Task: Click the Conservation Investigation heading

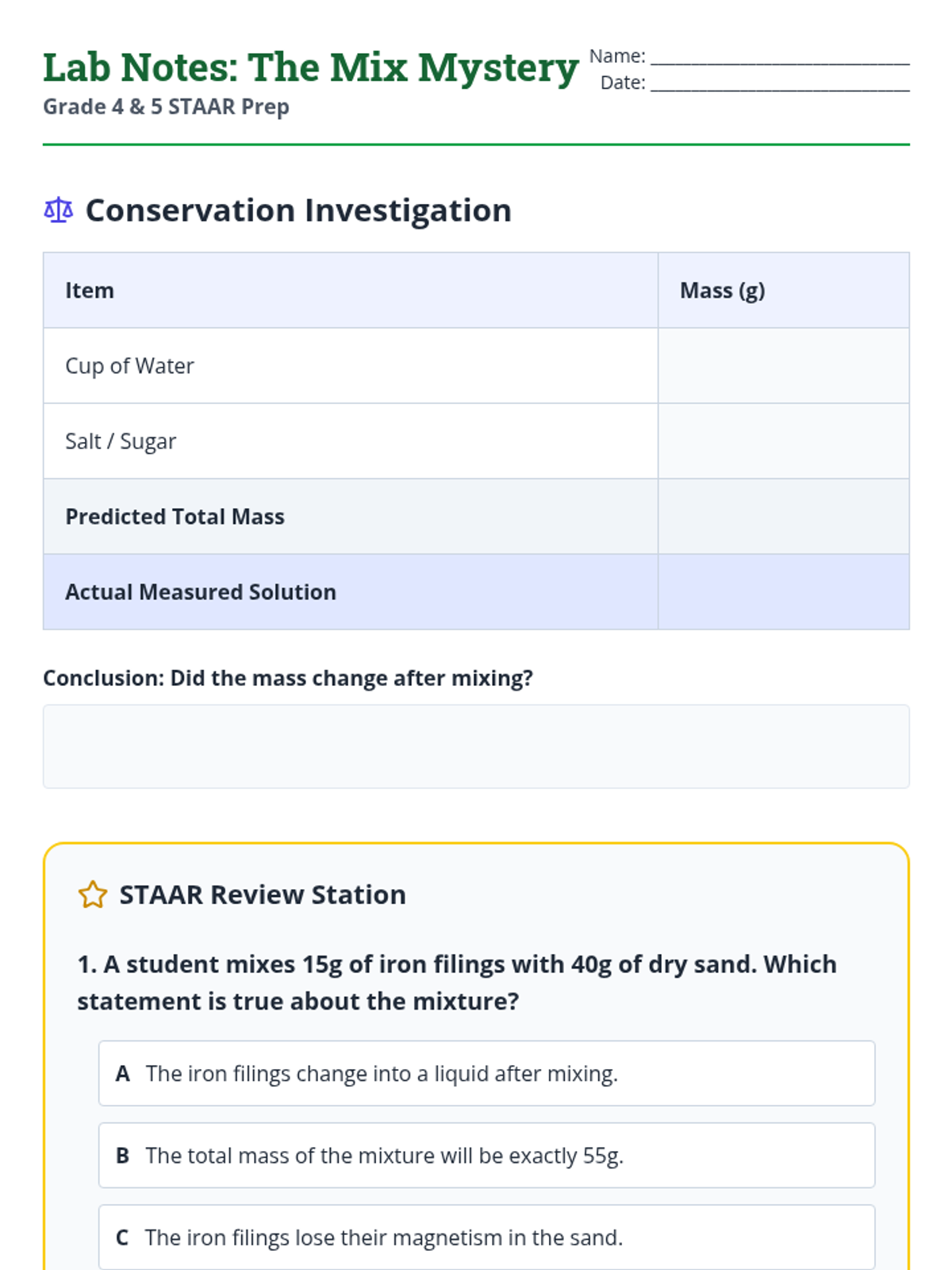Action: point(298,210)
